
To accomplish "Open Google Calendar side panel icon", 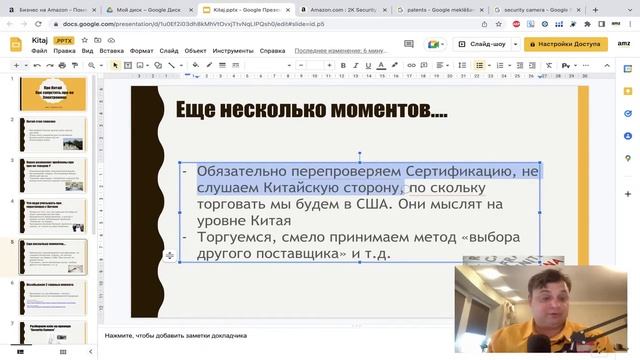I will tap(628, 69).
